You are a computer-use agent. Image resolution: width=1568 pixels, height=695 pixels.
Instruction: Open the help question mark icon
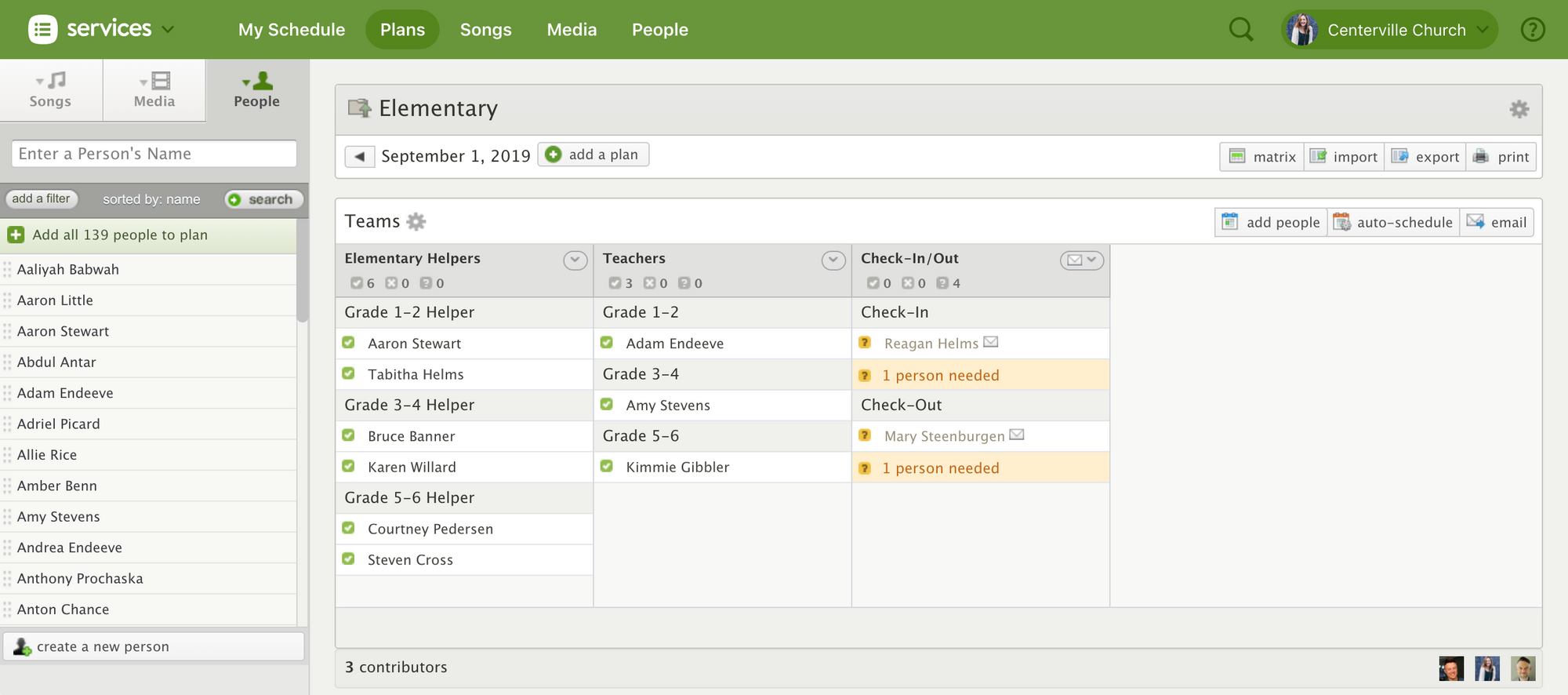[x=1532, y=30]
